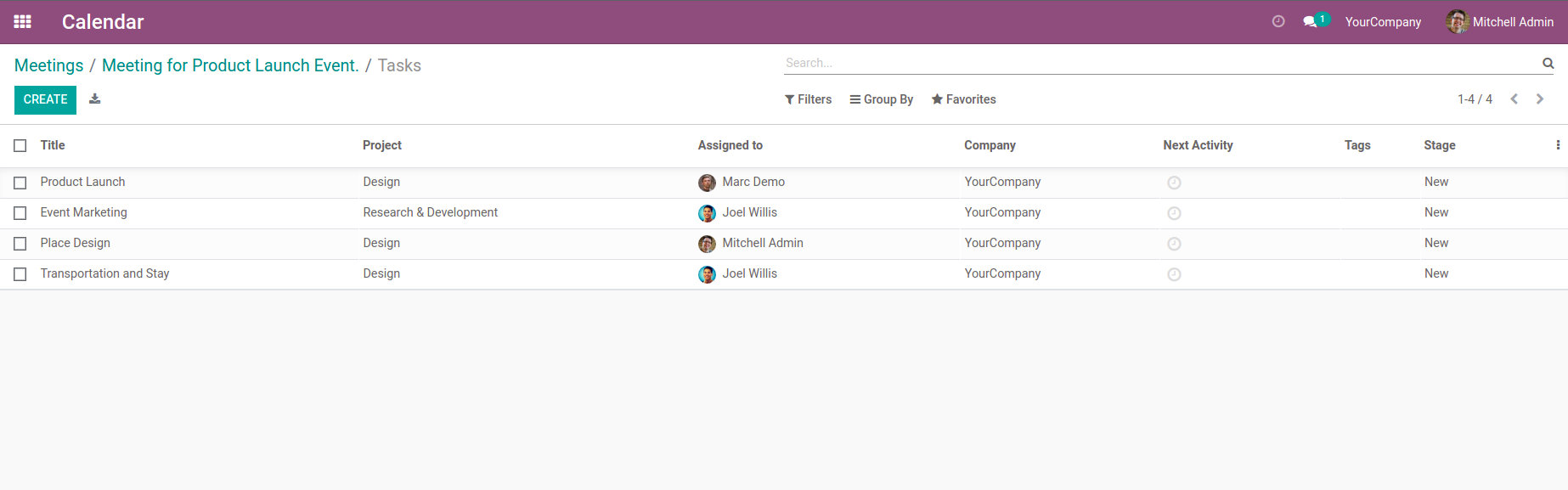Expand the Filters dropdown
The height and width of the screenshot is (490, 1568).
808,99
